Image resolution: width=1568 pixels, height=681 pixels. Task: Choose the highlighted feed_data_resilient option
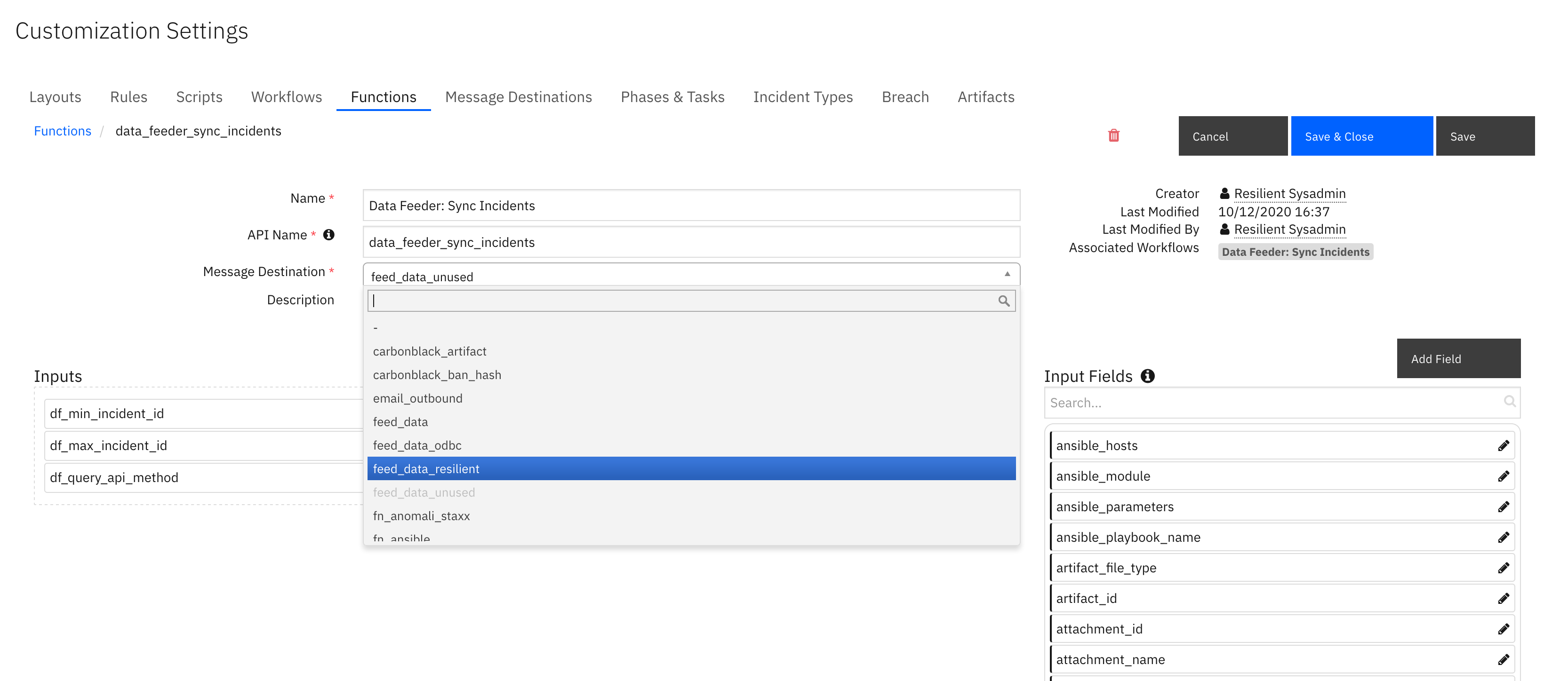pos(691,468)
